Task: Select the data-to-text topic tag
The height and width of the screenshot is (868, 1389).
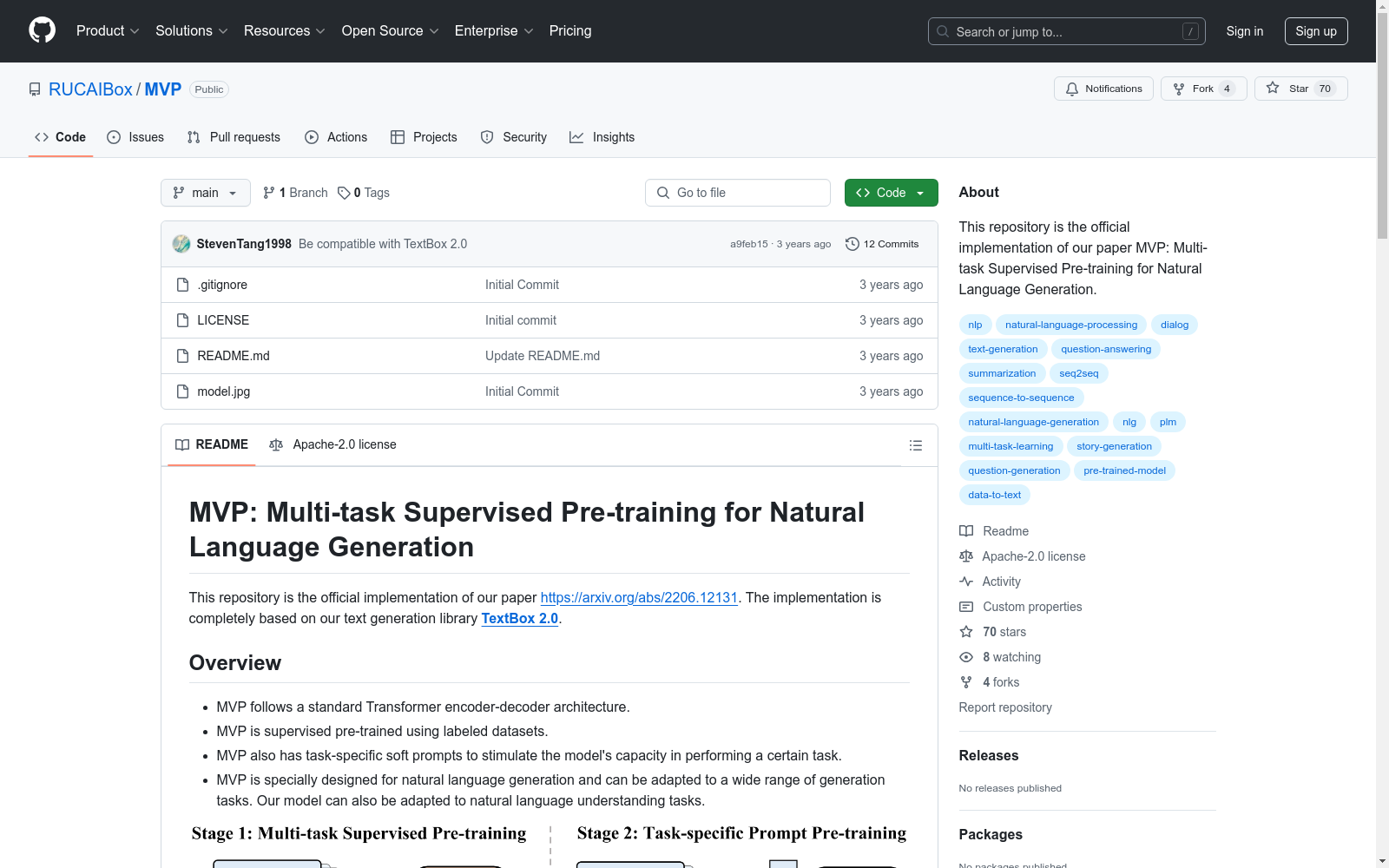Action: (x=995, y=495)
